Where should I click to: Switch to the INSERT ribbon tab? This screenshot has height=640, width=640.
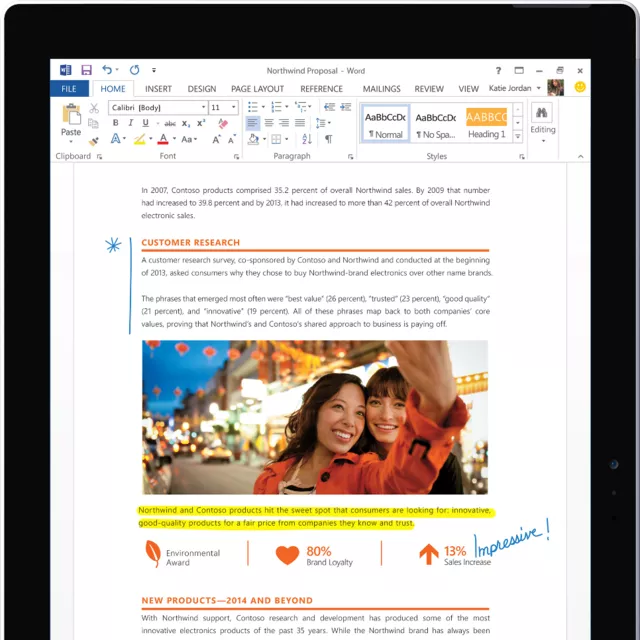coord(158,89)
